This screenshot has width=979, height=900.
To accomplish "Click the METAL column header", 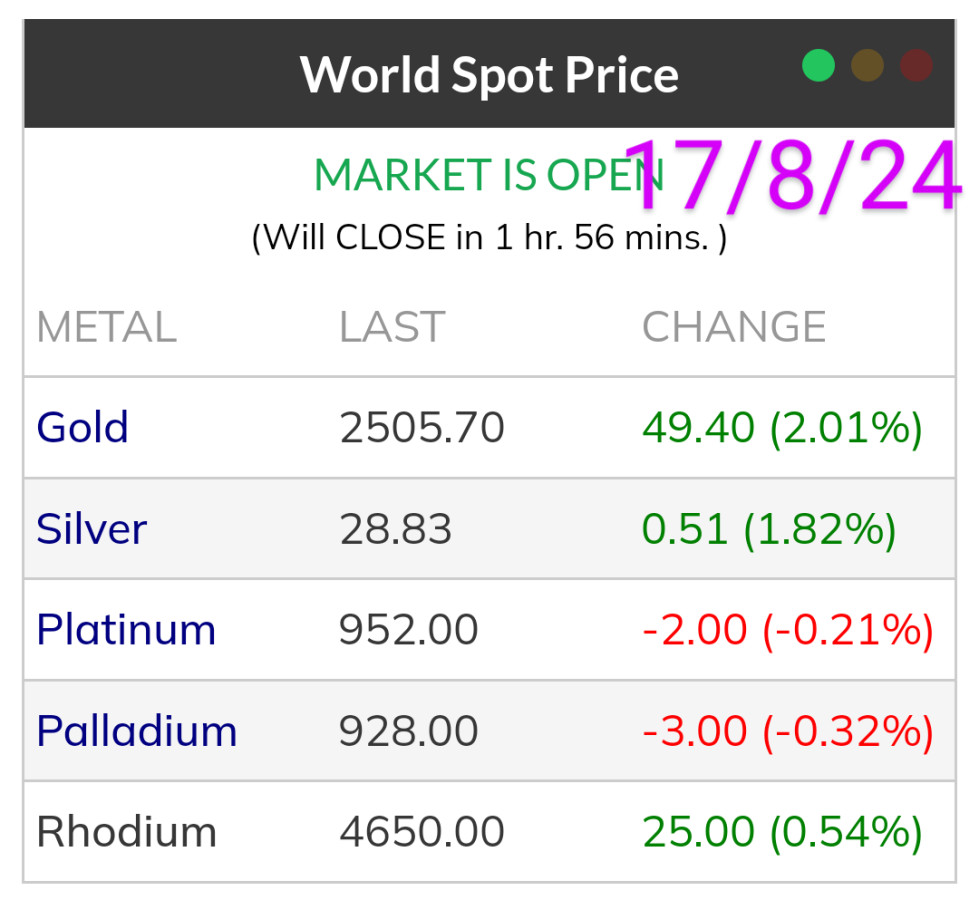I will [x=107, y=328].
